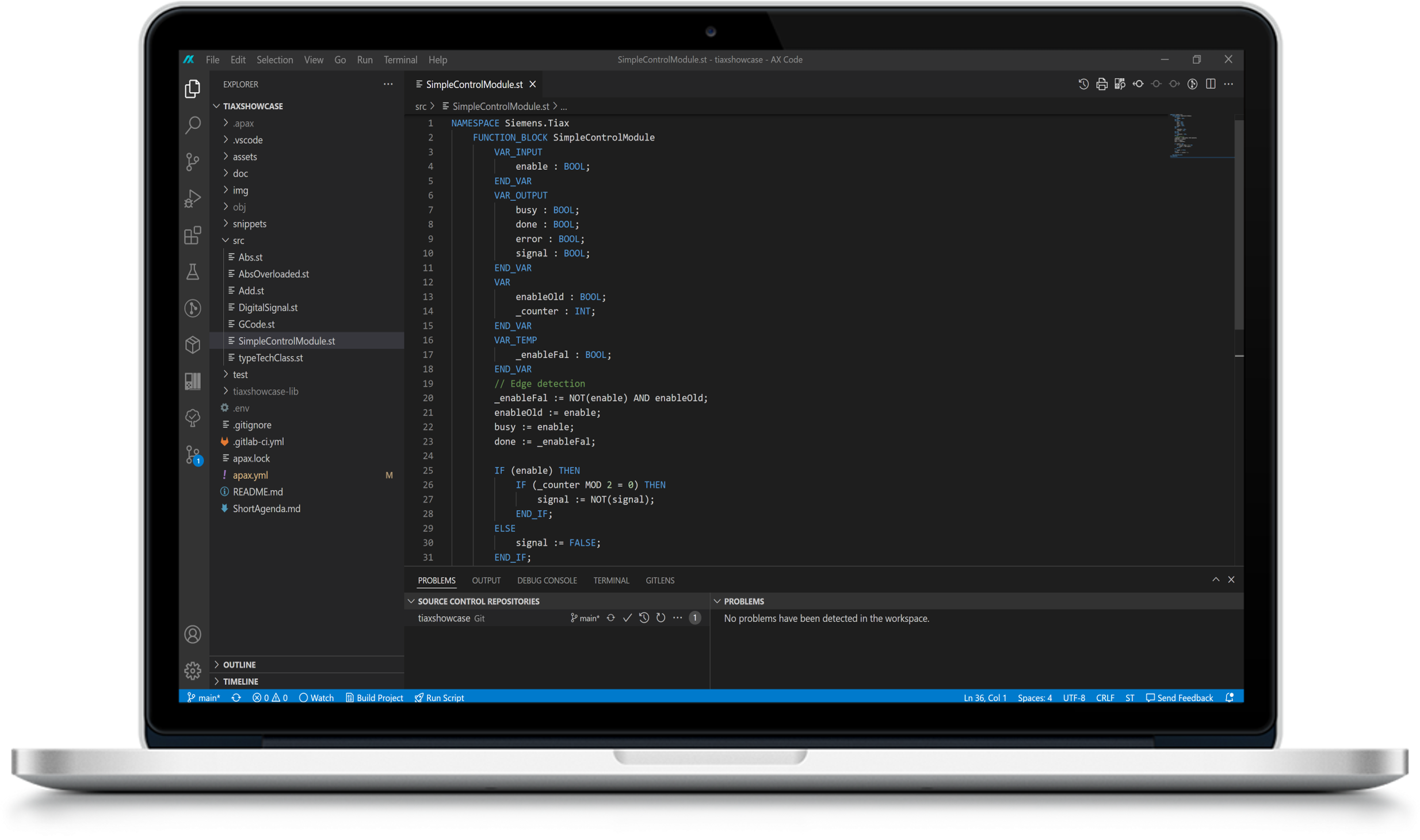Open the Testing flask icon
The width and height of the screenshot is (1420, 840).
coord(193,272)
